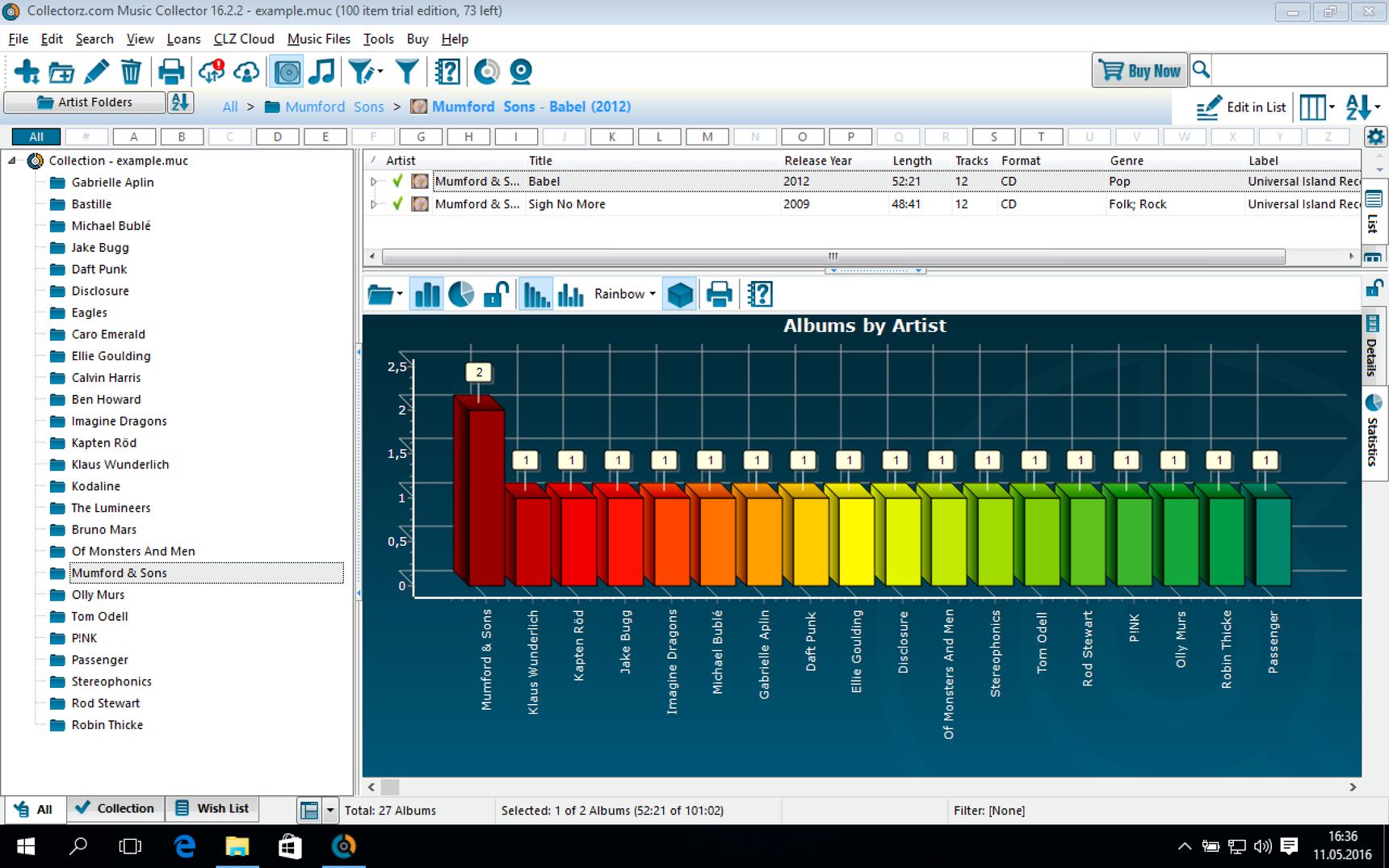Click the webcam barcode scanner icon
Image resolution: width=1389 pixels, height=868 pixels.
click(x=522, y=72)
